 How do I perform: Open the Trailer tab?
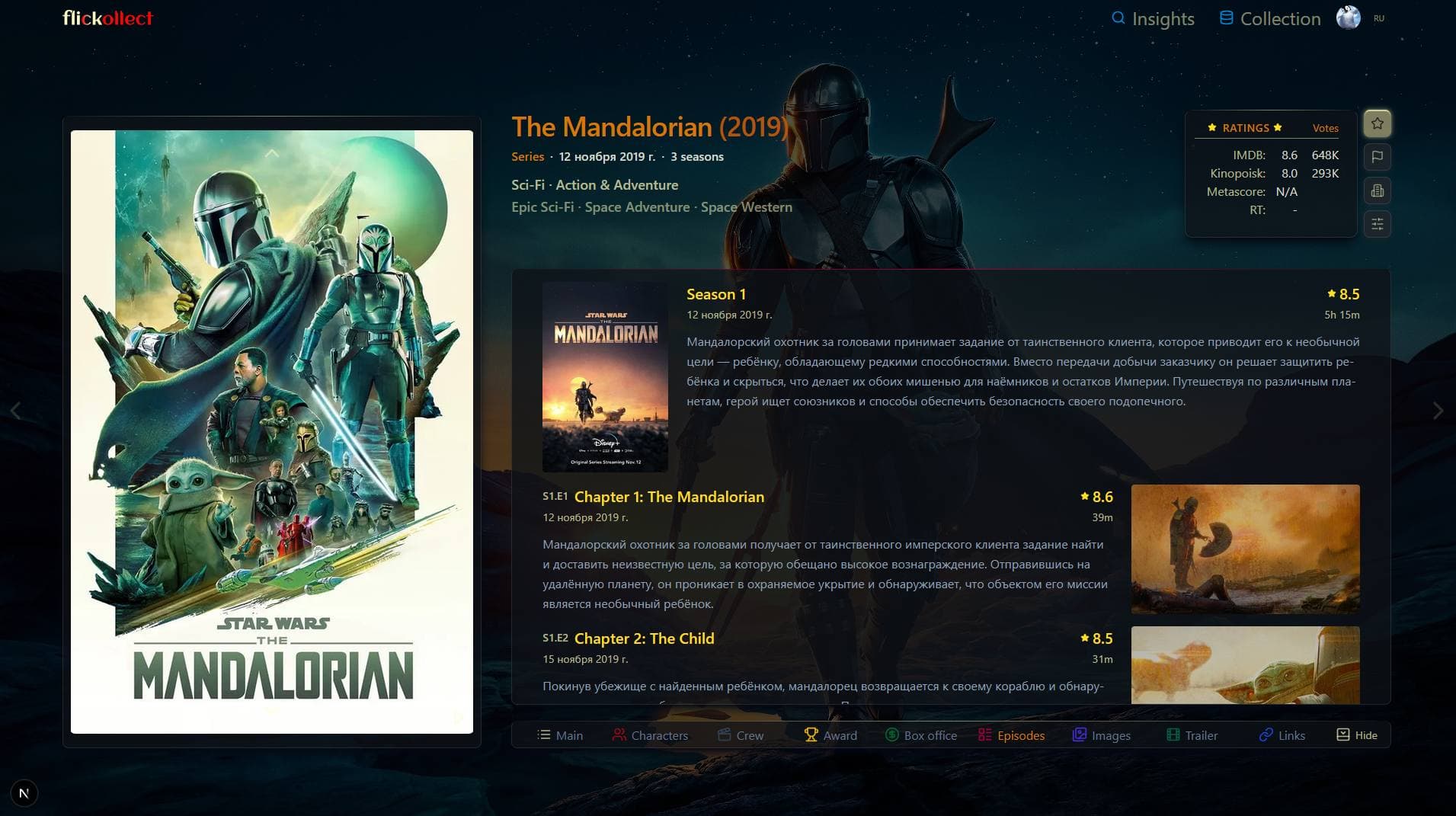[x=1192, y=735]
